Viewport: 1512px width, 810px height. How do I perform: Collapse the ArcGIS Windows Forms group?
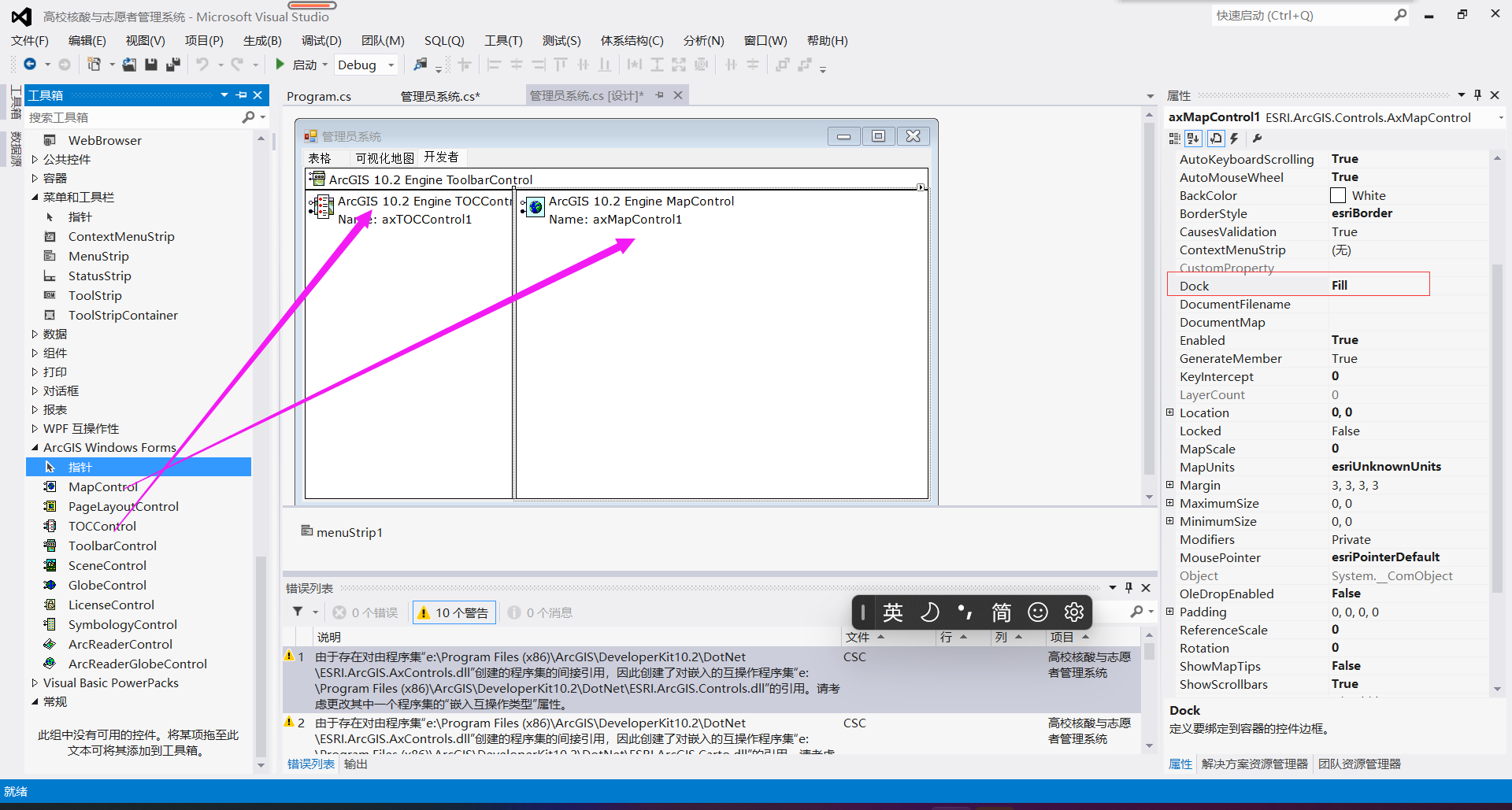click(35, 448)
